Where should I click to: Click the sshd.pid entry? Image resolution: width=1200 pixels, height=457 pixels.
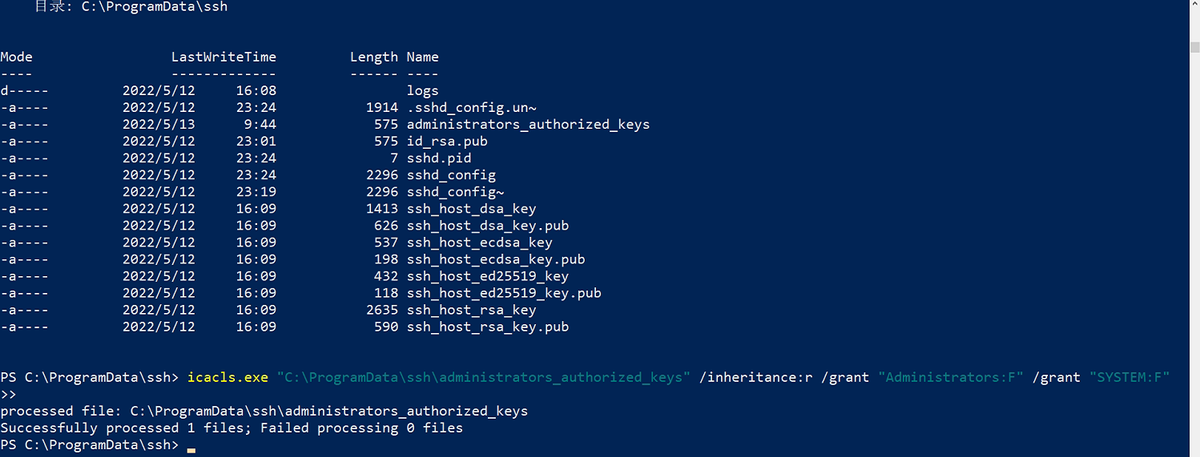pyautogui.click(x=439, y=158)
